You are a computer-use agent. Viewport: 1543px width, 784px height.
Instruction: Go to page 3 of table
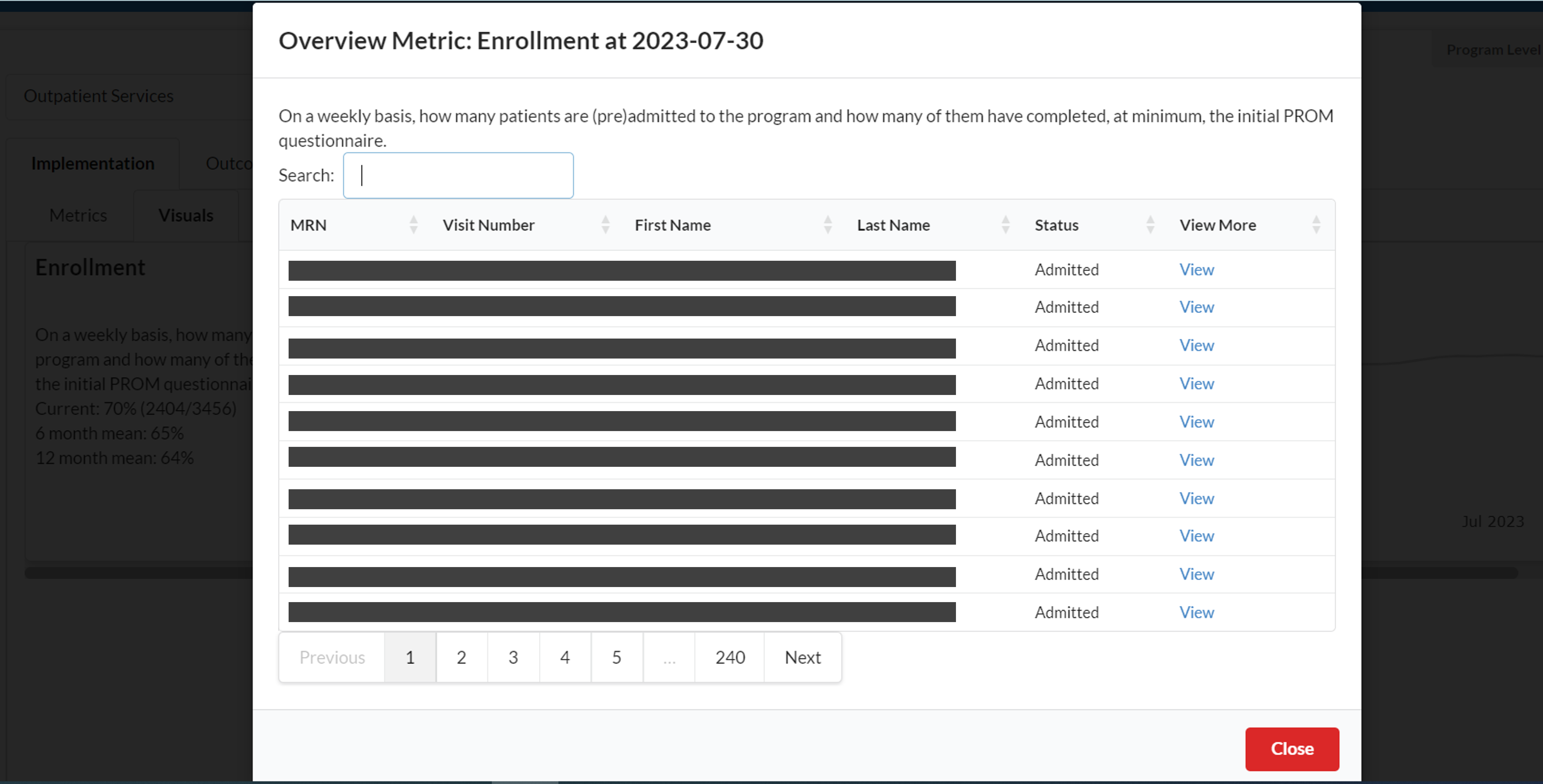point(513,657)
